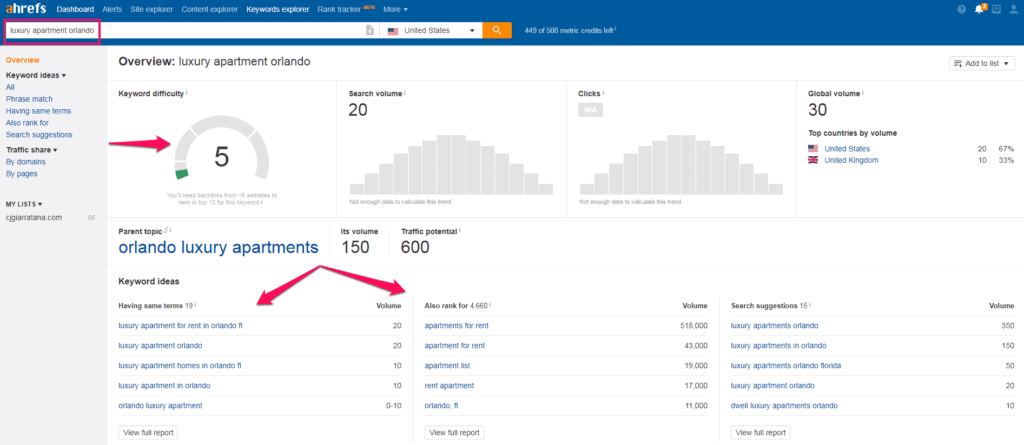The width and height of the screenshot is (1024, 445).
Task: Collapse the MY LISTS section
Action: point(24,204)
